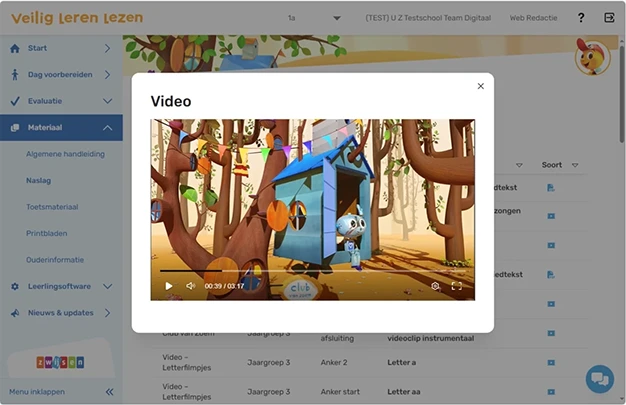Click video icon in Letter a row

point(551,363)
